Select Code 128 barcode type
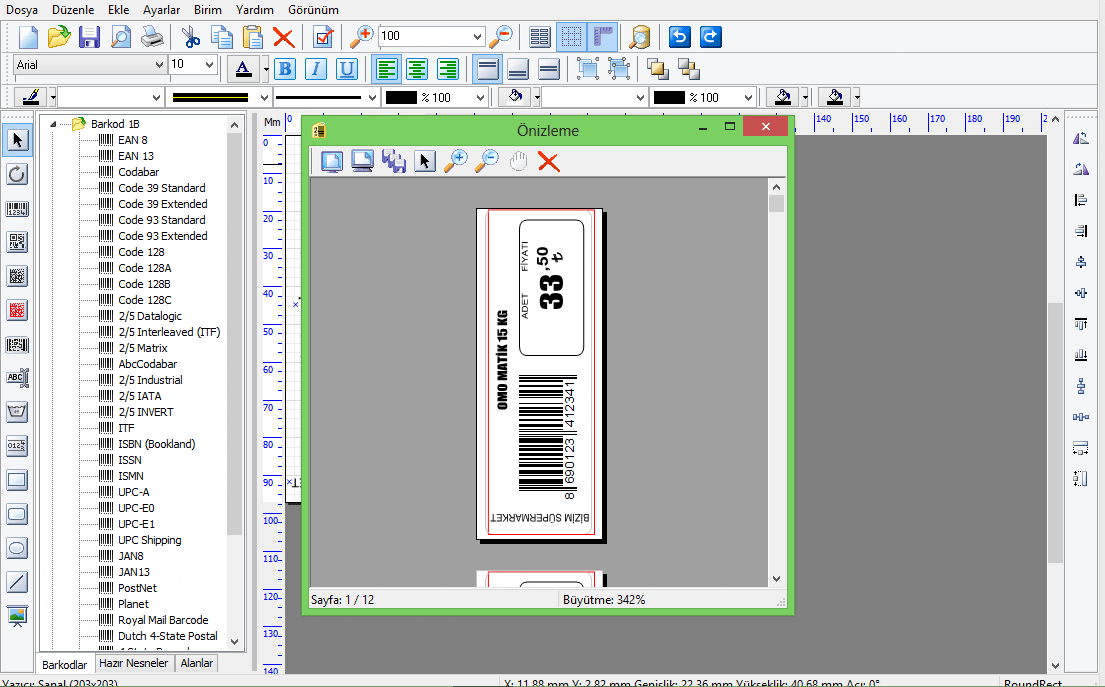 click(x=141, y=252)
